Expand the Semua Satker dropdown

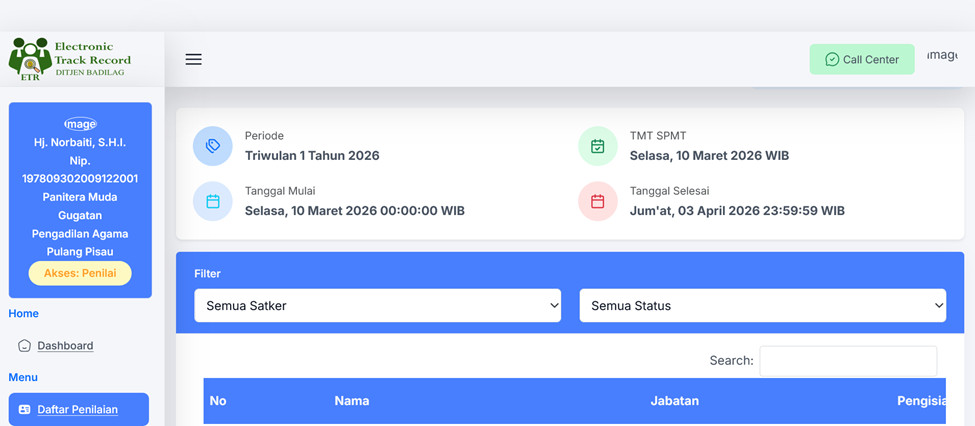pos(377,306)
